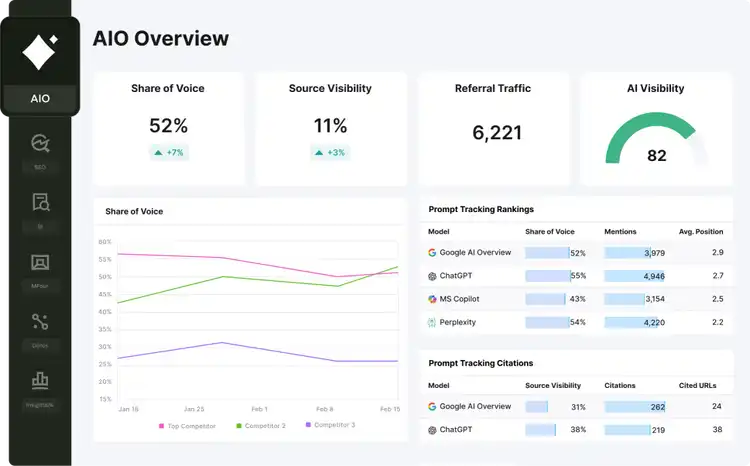Click average position value 2.9
Viewport: 750px width, 466px height.
(x=717, y=252)
